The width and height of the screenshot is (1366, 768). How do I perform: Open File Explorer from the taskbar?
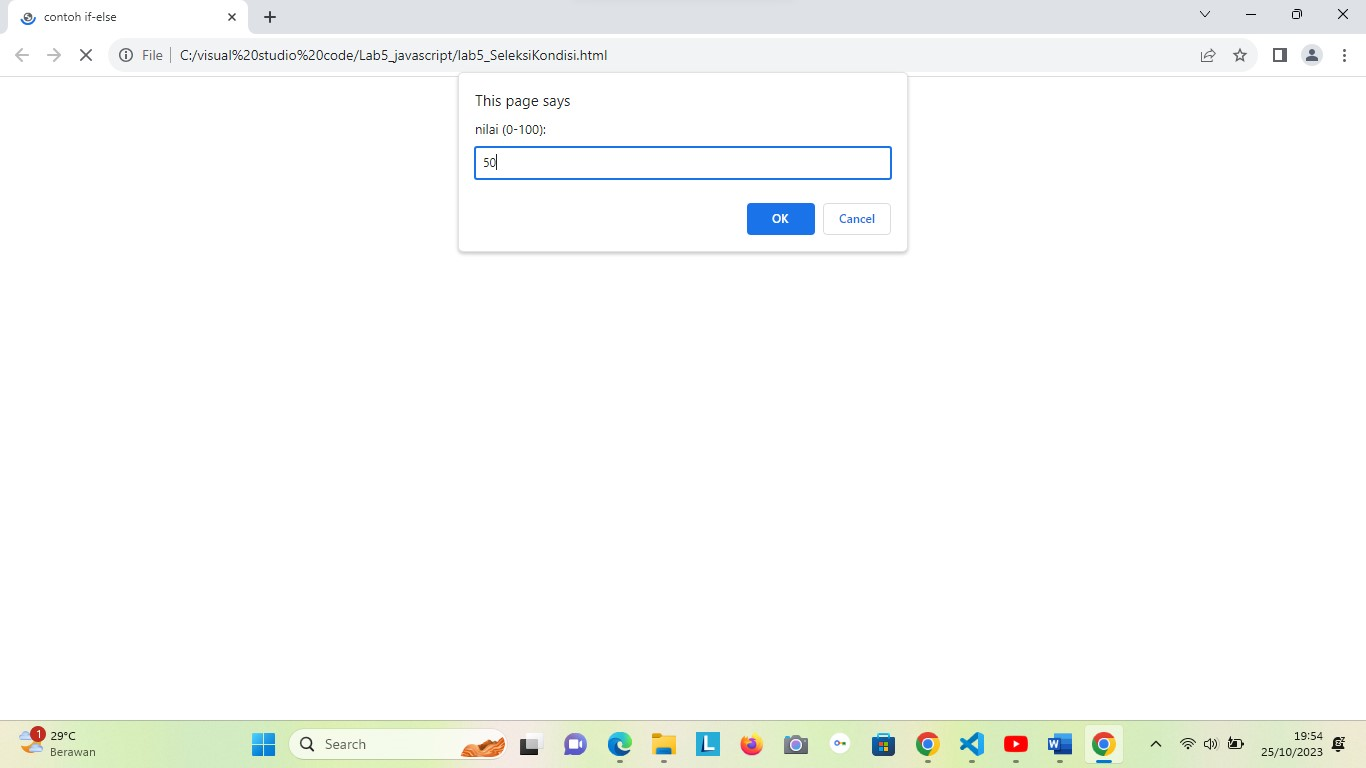[x=663, y=744]
